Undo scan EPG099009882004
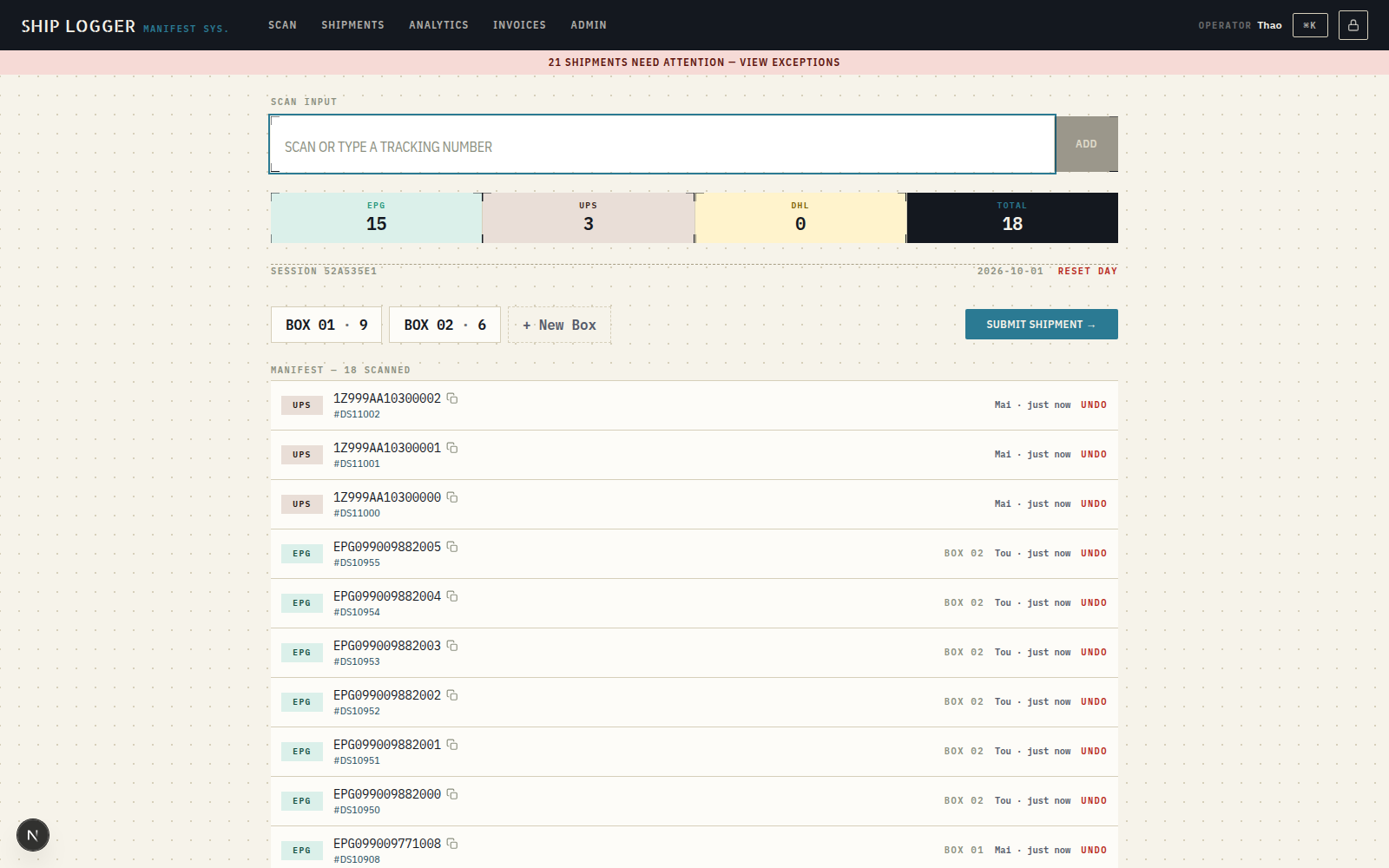Viewport: 1389px width, 868px height. (1094, 602)
